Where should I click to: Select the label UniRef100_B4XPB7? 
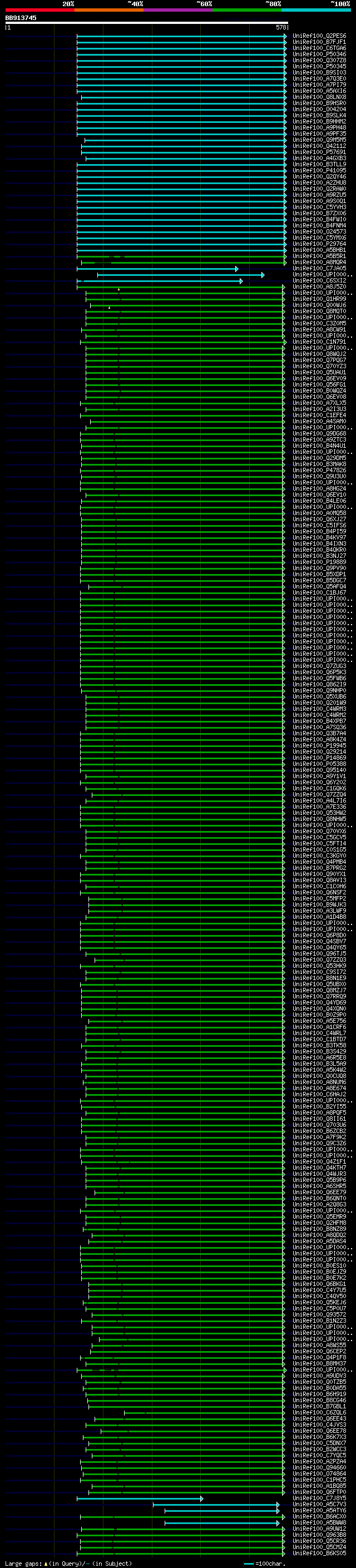319,721
